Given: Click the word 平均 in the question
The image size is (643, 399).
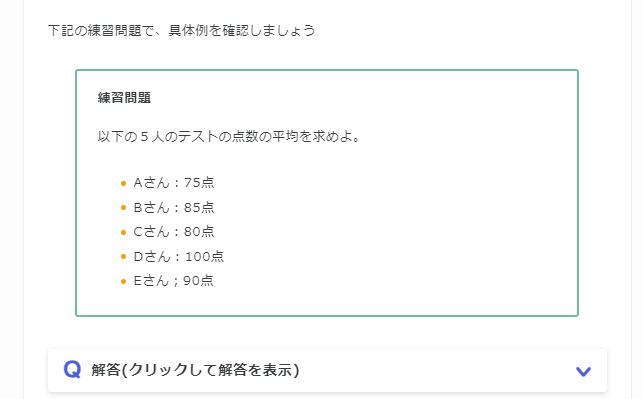Looking at the screenshot, I should point(286,137).
